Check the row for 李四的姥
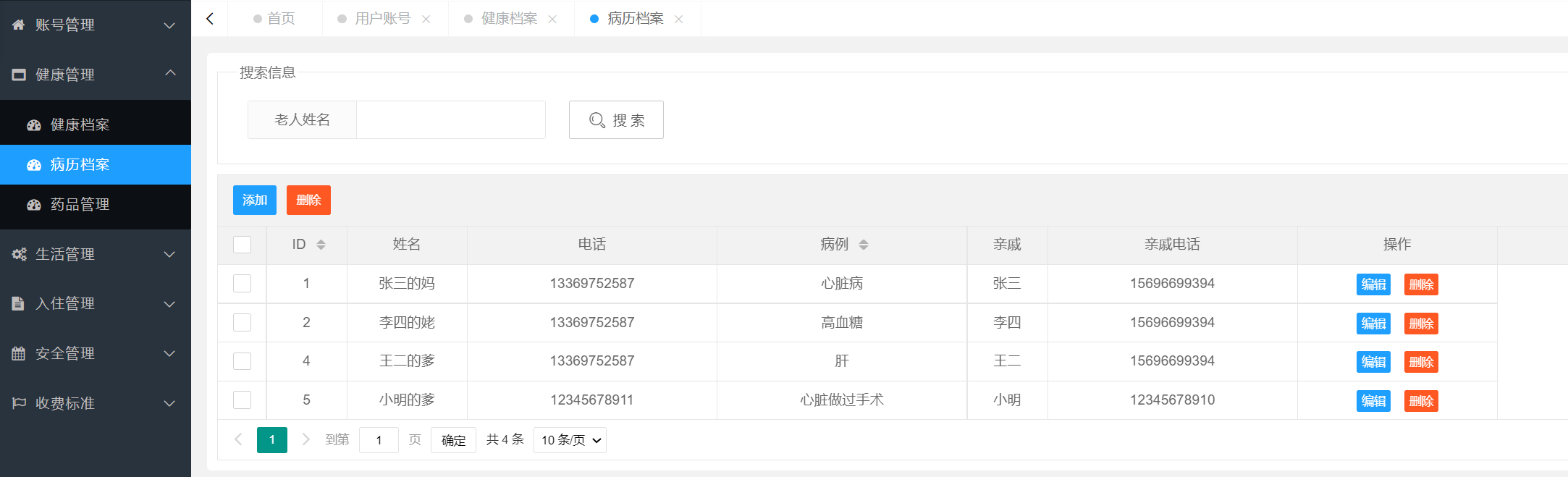 point(243,323)
